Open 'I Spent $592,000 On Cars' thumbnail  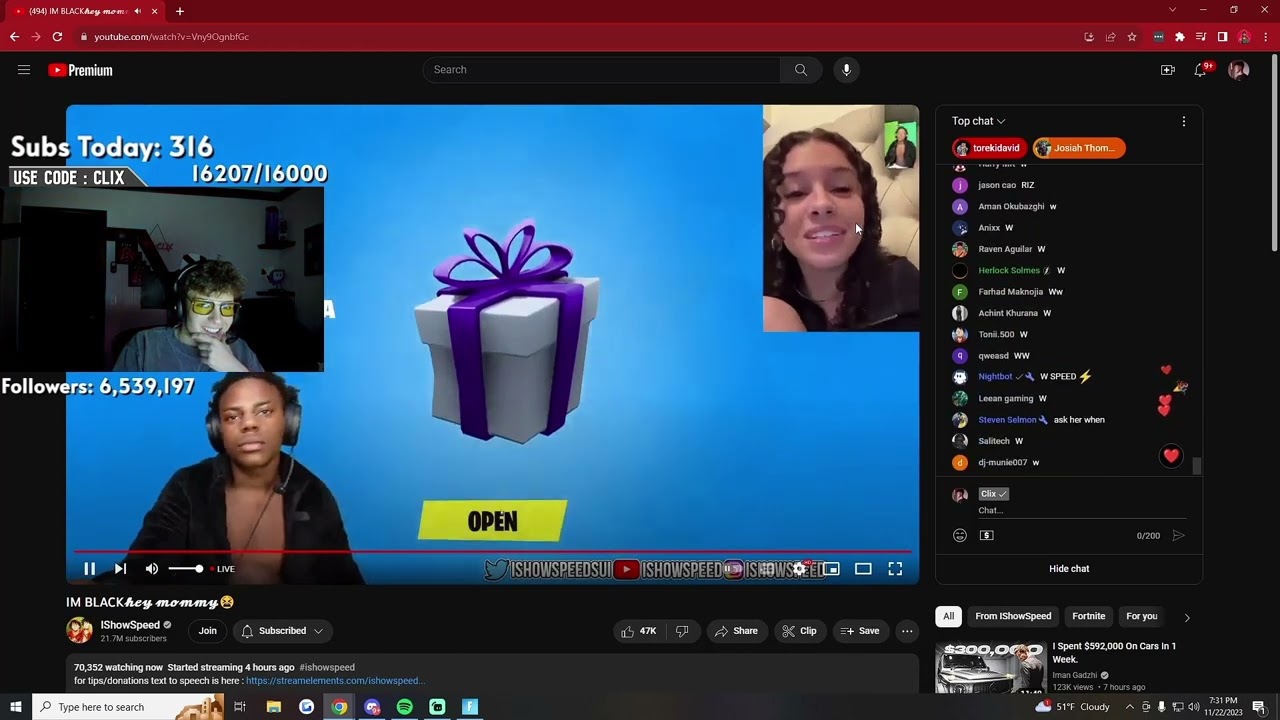[990, 668]
